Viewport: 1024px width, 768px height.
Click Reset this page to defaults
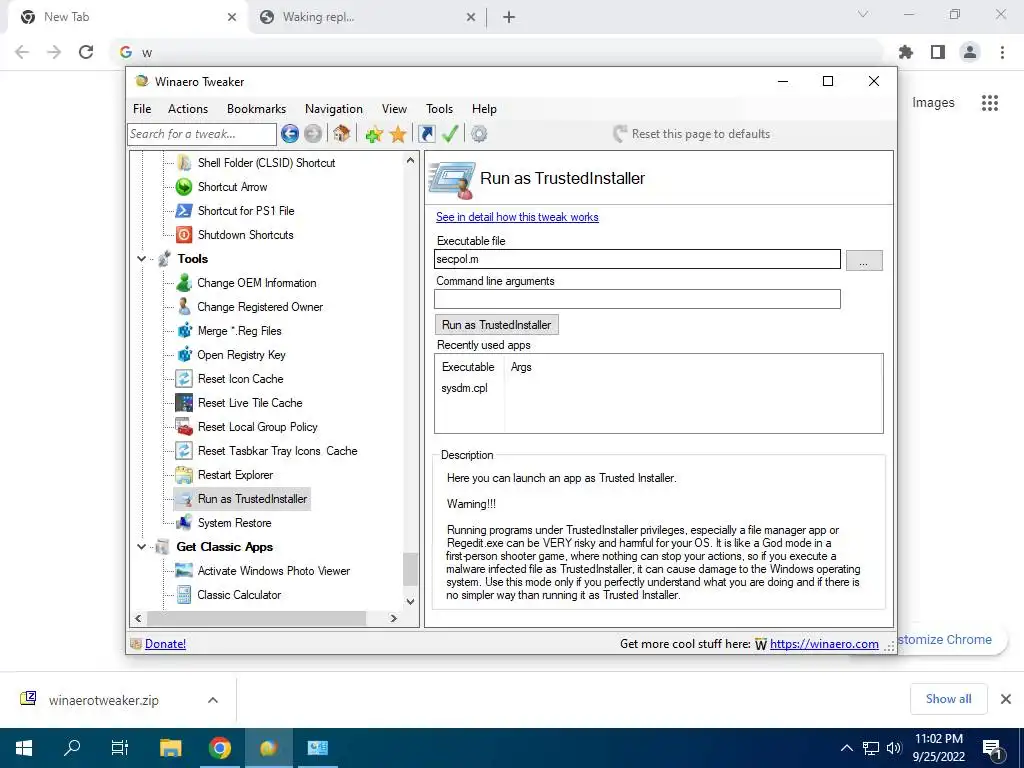692,134
